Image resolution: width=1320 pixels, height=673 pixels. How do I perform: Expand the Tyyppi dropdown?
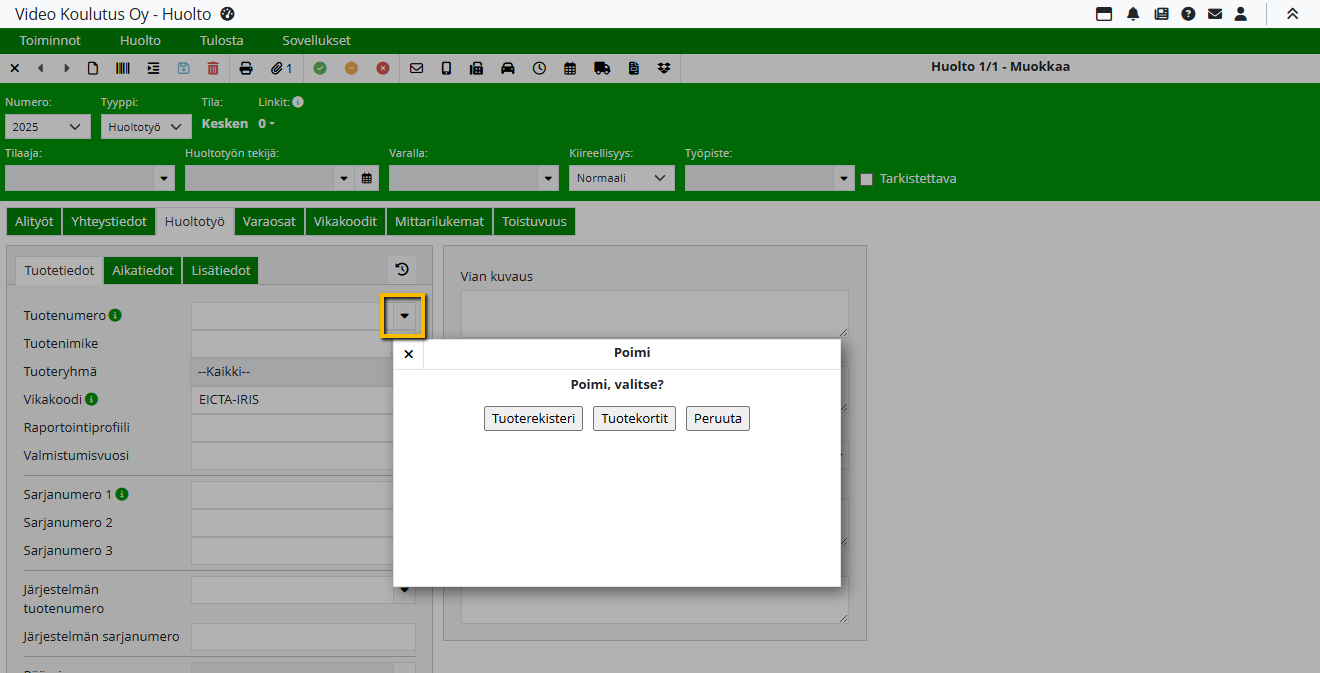click(x=146, y=127)
